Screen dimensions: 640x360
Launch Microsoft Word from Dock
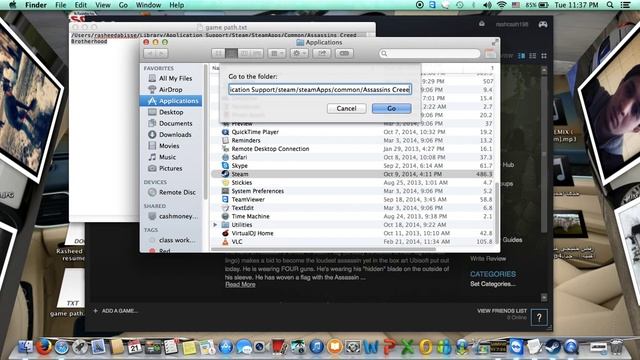(x=371, y=347)
